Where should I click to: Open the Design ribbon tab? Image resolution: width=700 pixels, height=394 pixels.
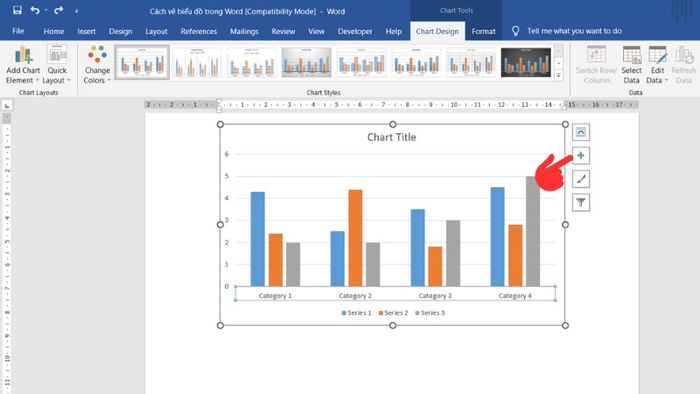click(121, 31)
